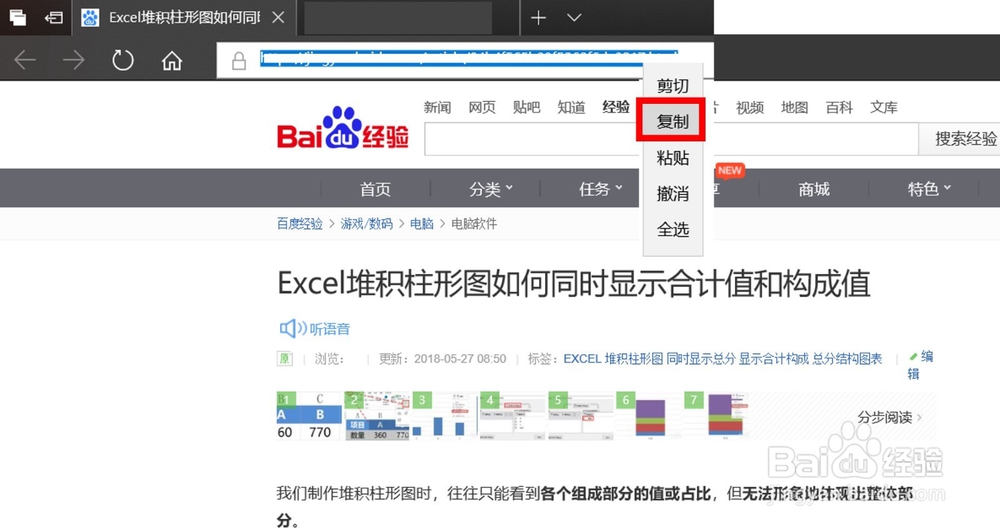The image size is (1000, 528).
Task: Open the 新闻 link
Action: [x=438, y=107]
